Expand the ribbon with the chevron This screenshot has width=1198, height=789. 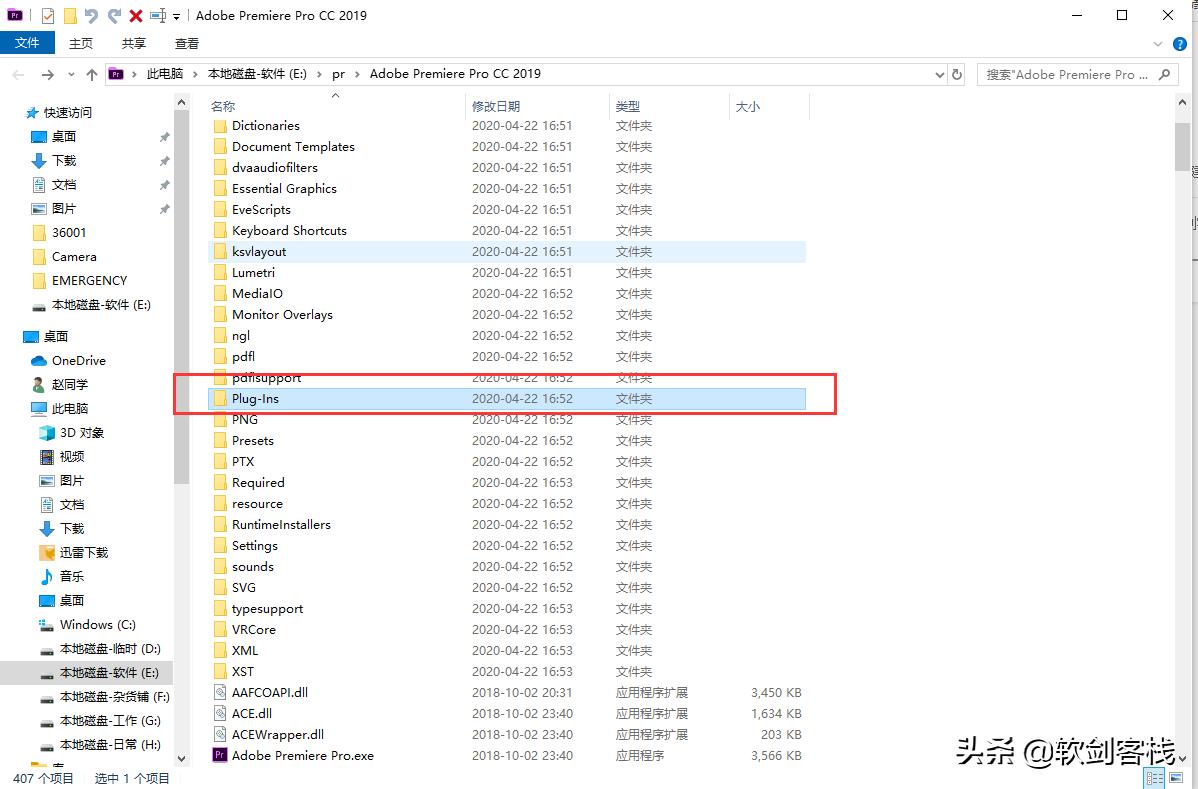(1158, 44)
